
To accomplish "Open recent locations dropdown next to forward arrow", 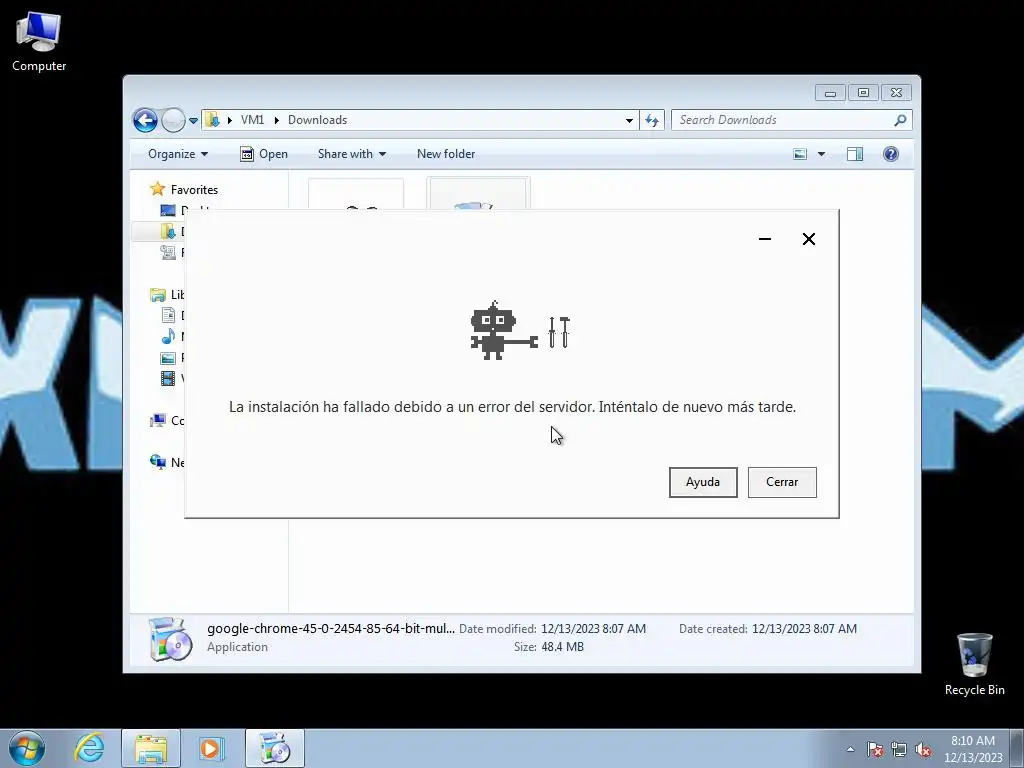I will 193,121.
